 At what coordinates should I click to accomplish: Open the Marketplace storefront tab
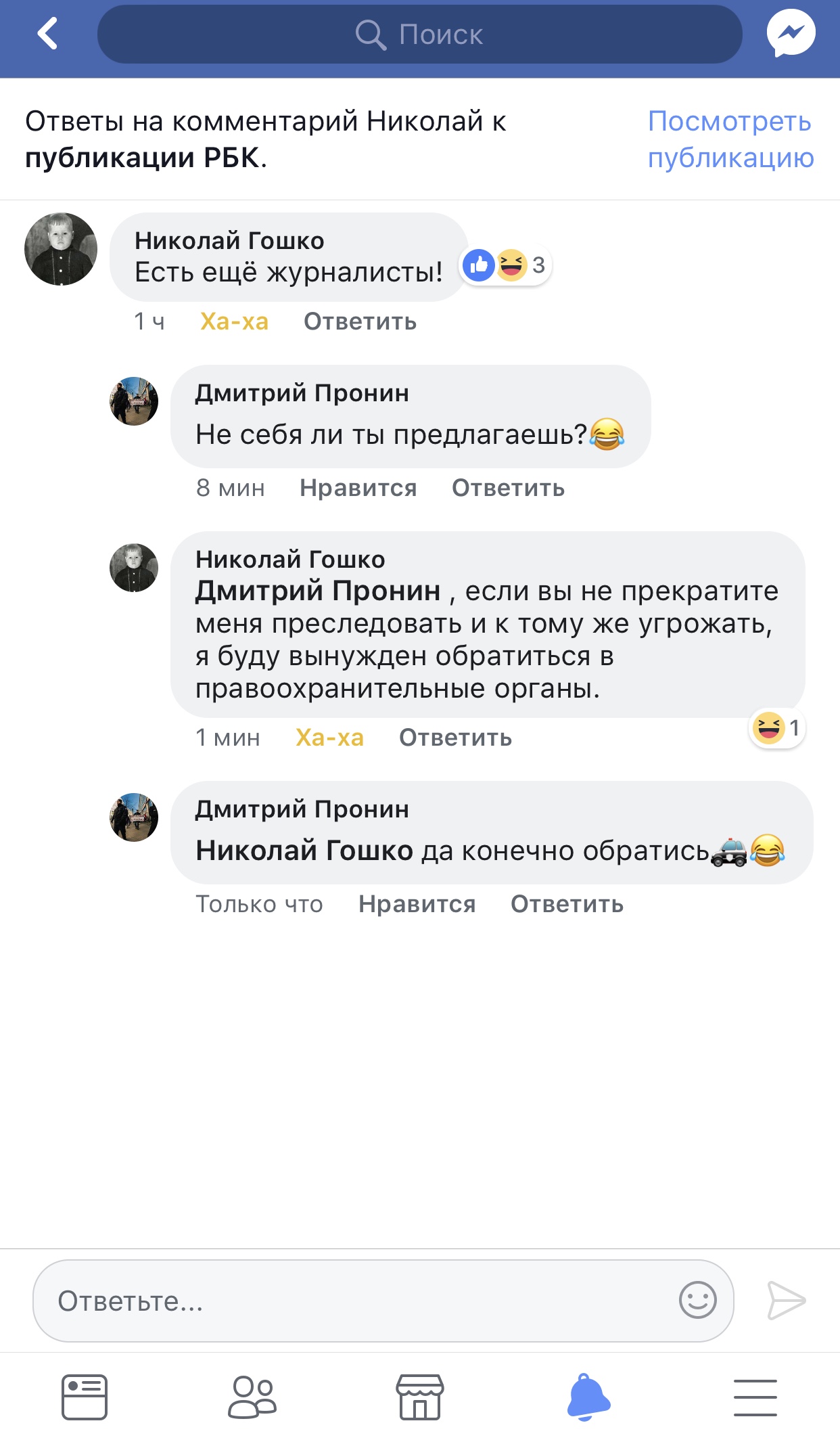click(419, 1397)
